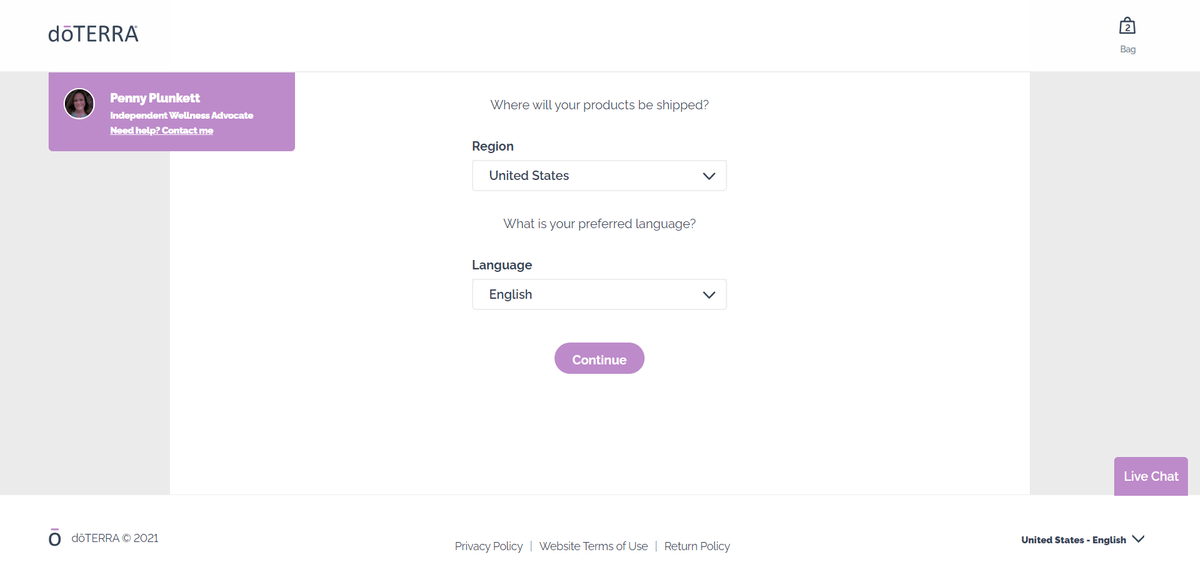Screen dimensions: 1200x566
Task: Open footer United States - English selector
Action: [x=1083, y=540]
